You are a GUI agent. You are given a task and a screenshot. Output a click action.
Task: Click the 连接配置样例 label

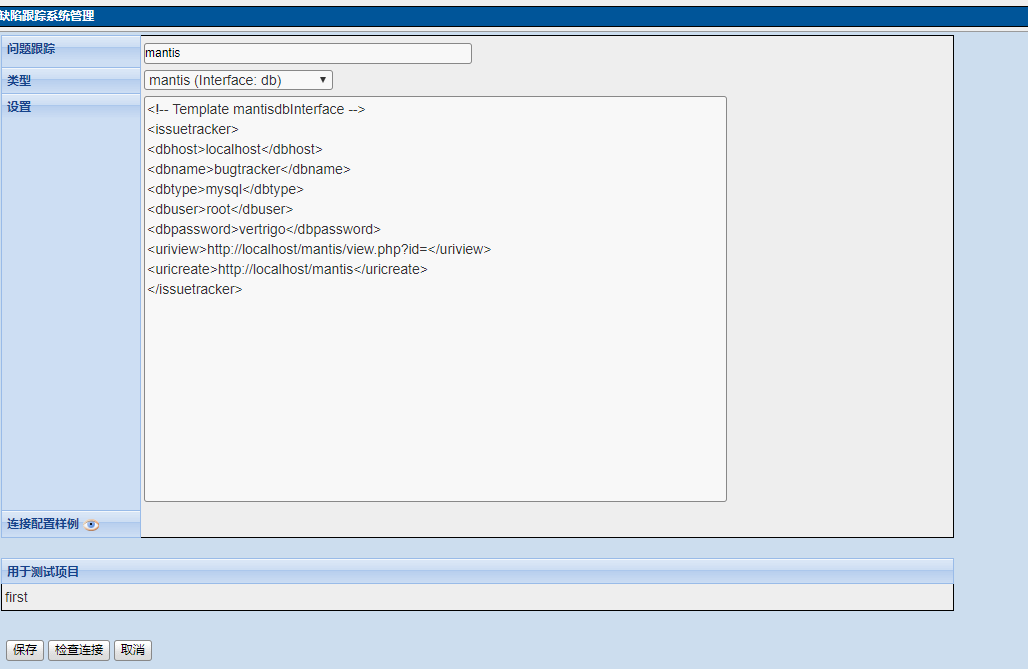(43, 524)
